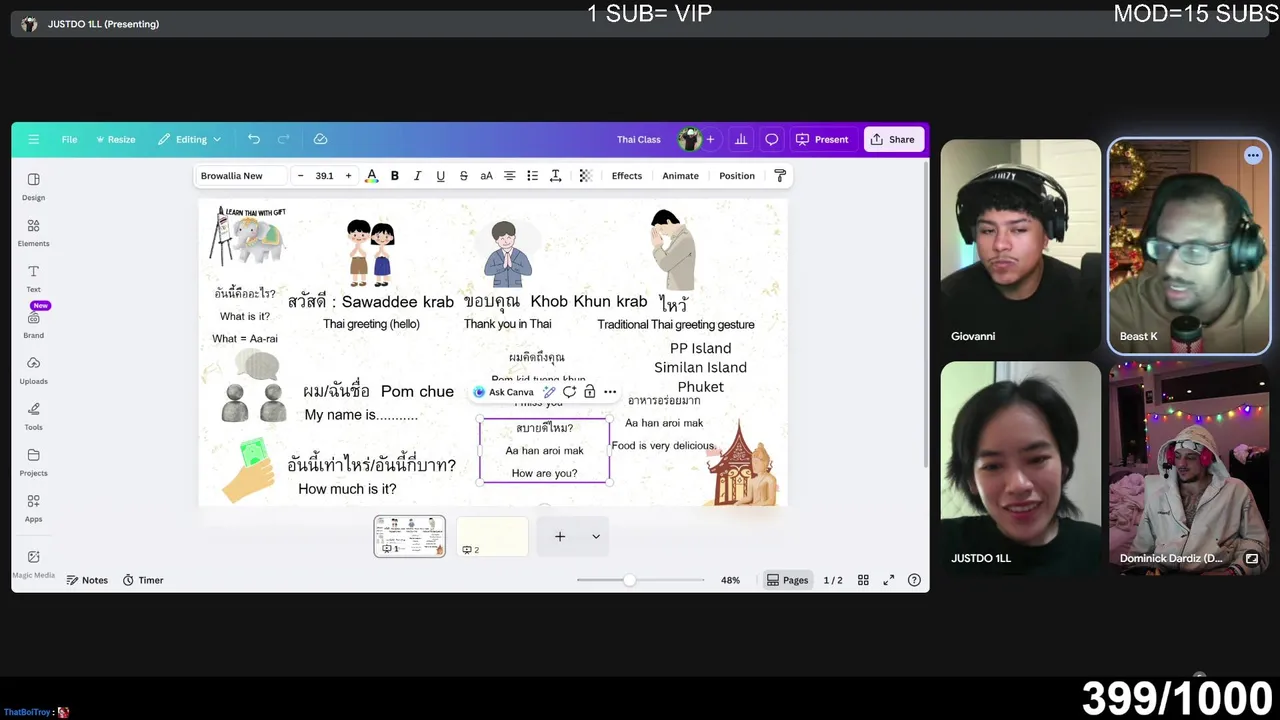Viewport: 1280px width, 720px height.
Task: Increase font size with the plus button
Action: pos(348,176)
